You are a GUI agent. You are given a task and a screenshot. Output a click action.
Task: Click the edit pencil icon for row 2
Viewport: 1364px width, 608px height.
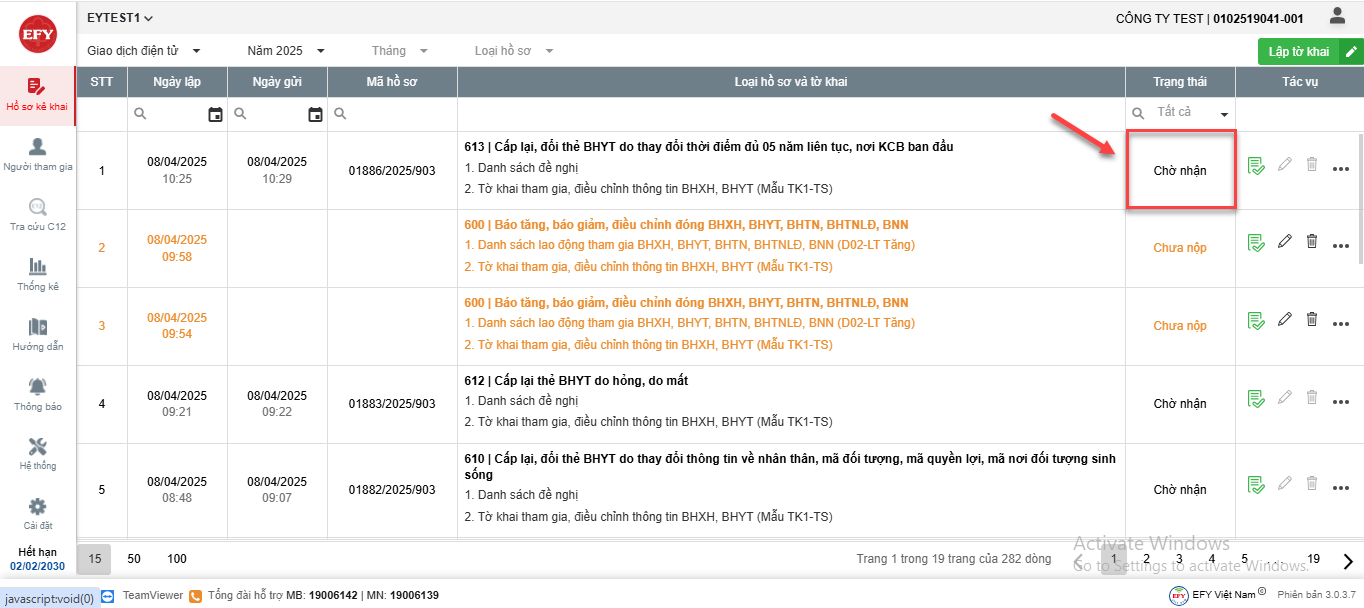click(x=1285, y=241)
